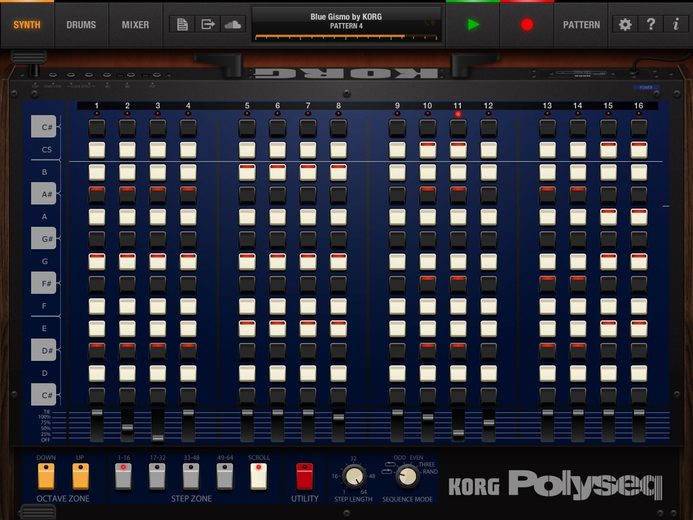Toggle step 5 note B

pos(247,172)
